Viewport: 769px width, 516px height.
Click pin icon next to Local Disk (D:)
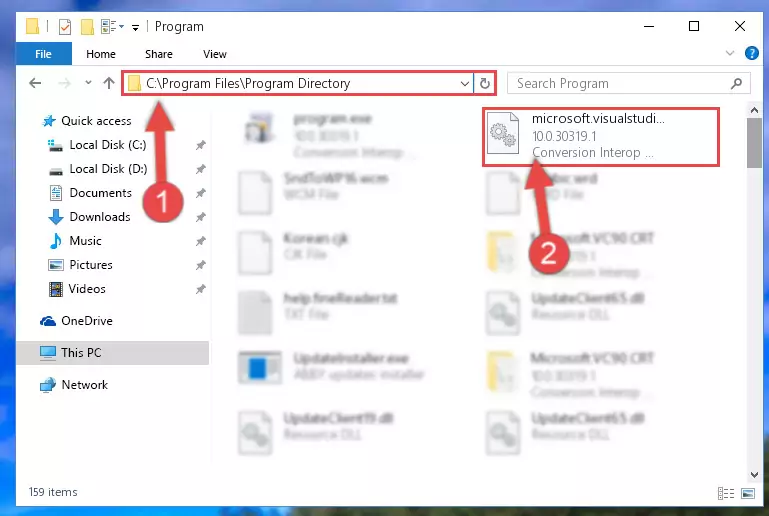pos(200,169)
